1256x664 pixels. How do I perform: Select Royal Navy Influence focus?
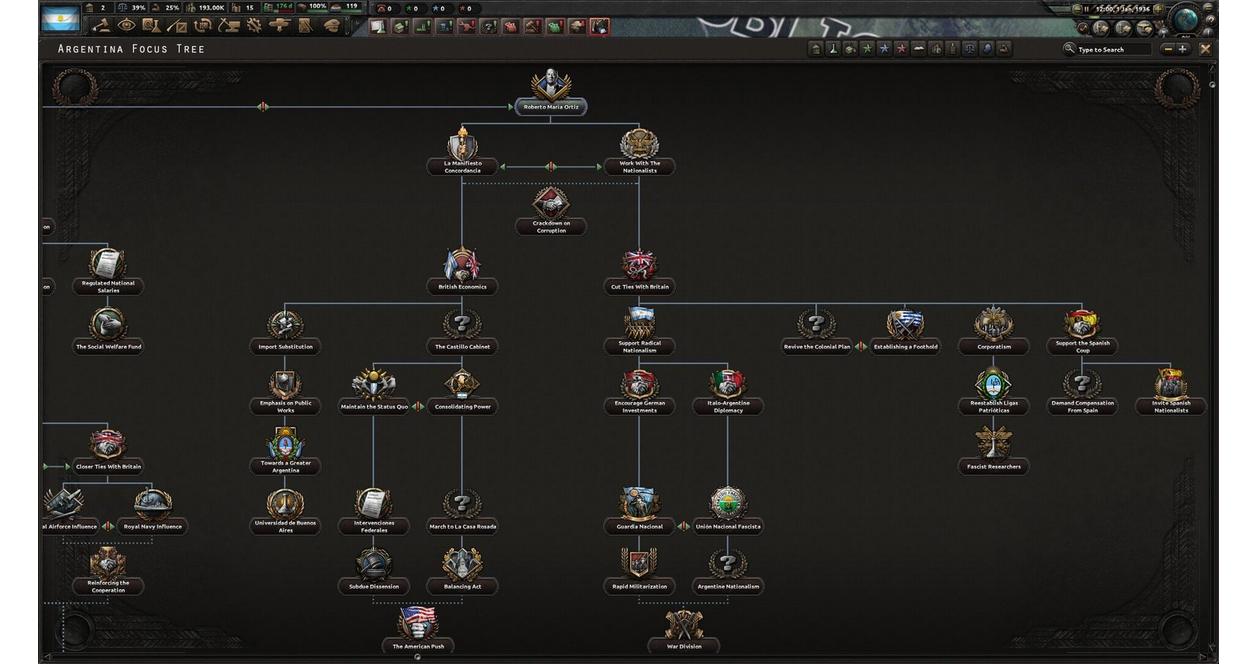coord(153,512)
